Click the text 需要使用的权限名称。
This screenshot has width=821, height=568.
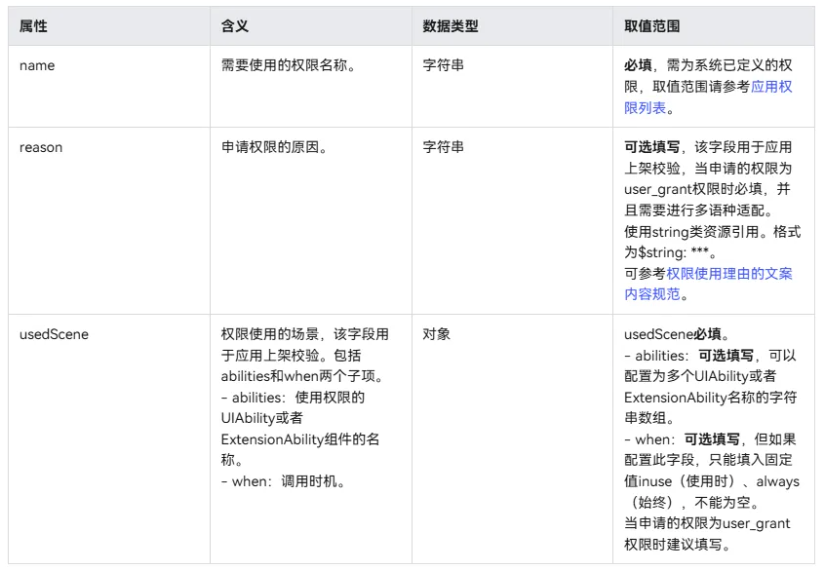[289, 65]
